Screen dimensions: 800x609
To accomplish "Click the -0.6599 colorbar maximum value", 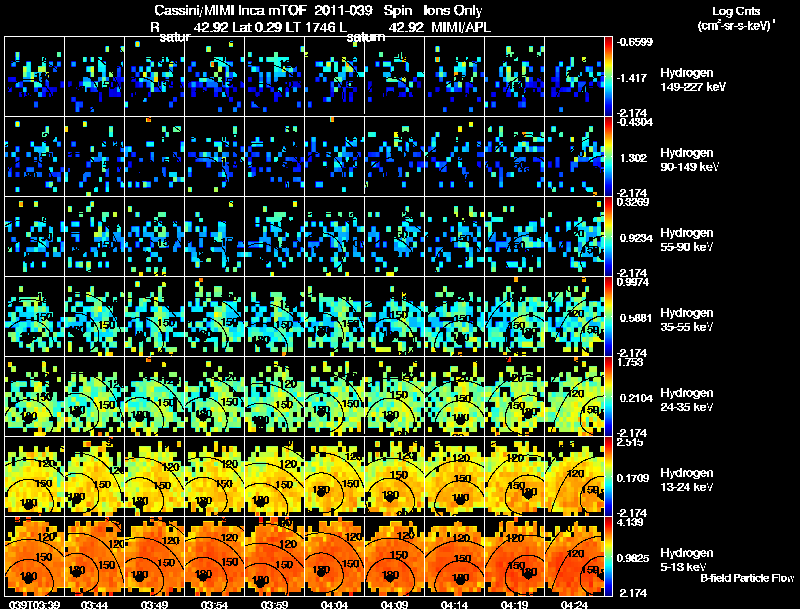I will point(634,42).
